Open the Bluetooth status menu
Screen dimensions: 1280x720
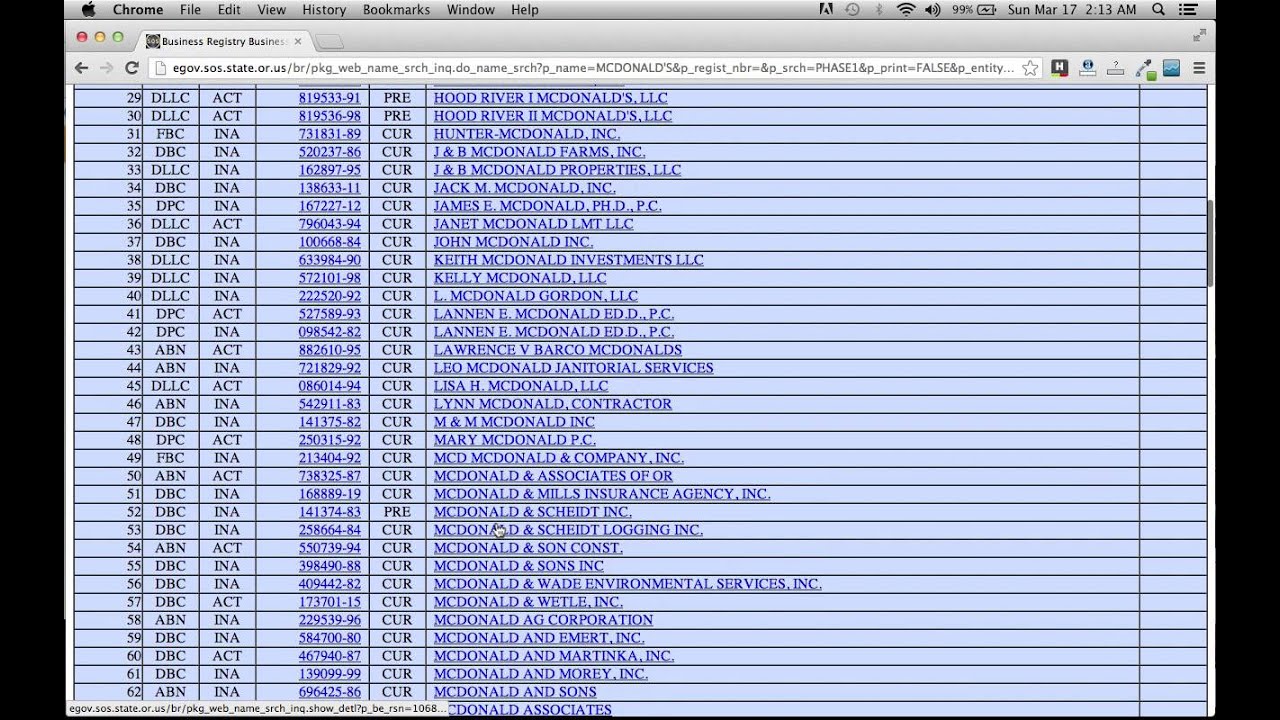(880, 9)
